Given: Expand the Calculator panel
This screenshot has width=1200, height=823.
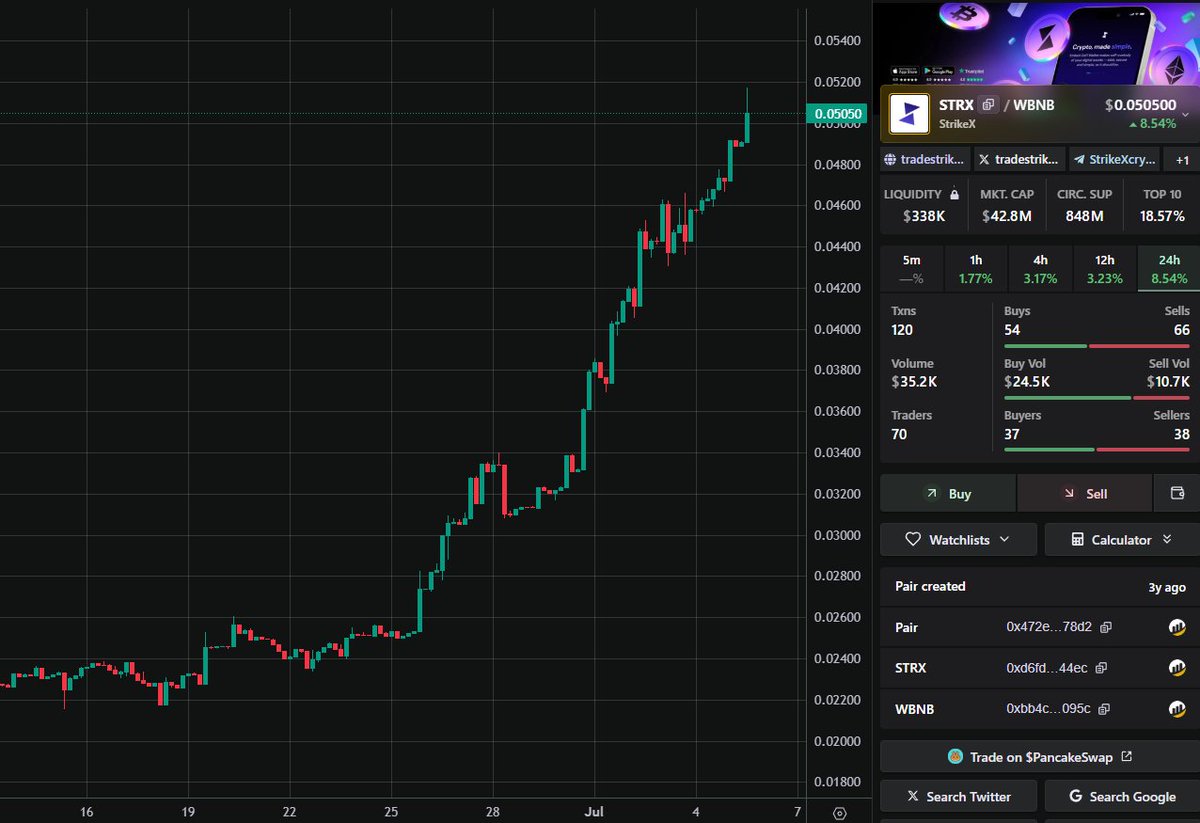Looking at the screenshot, I should [1122, 539].
